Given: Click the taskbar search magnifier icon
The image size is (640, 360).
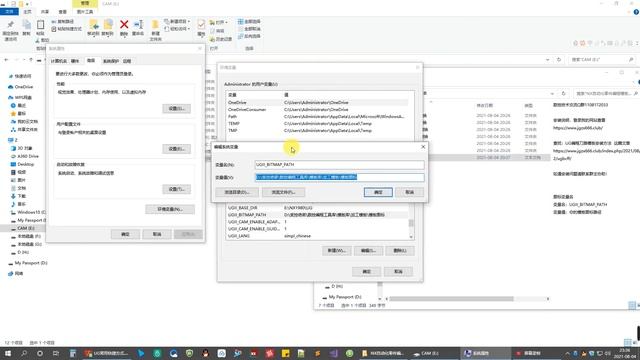Looking at the screenshot, I should coord(24,353).
